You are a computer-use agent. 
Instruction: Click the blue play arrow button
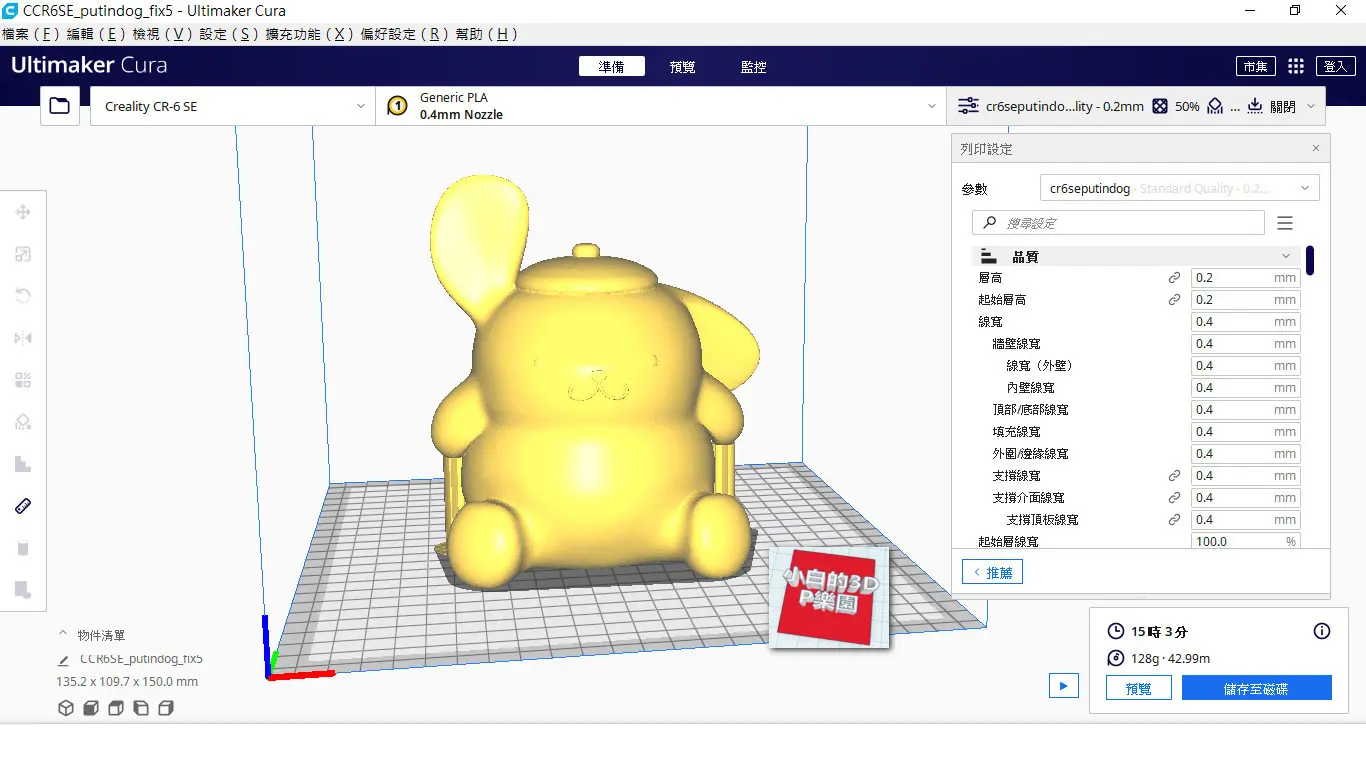(1064, 686)
